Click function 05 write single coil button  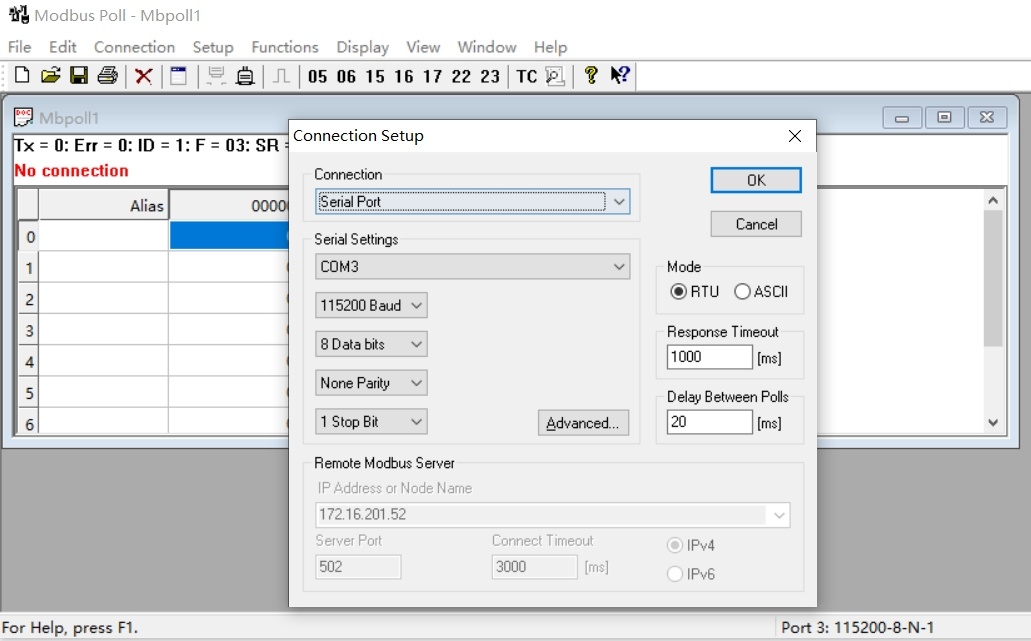(317, 76)
